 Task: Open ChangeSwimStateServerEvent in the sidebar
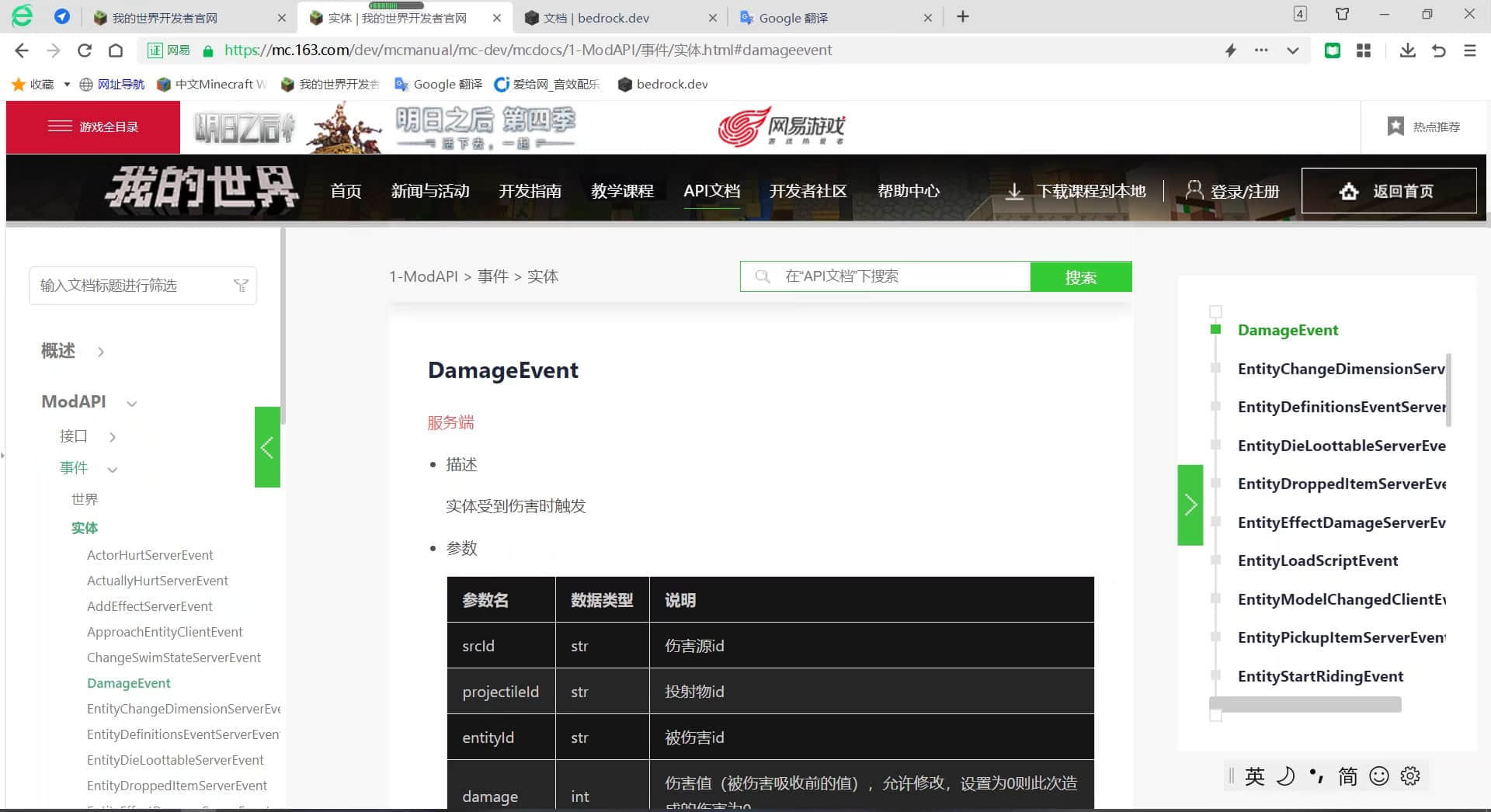point(174,658)
